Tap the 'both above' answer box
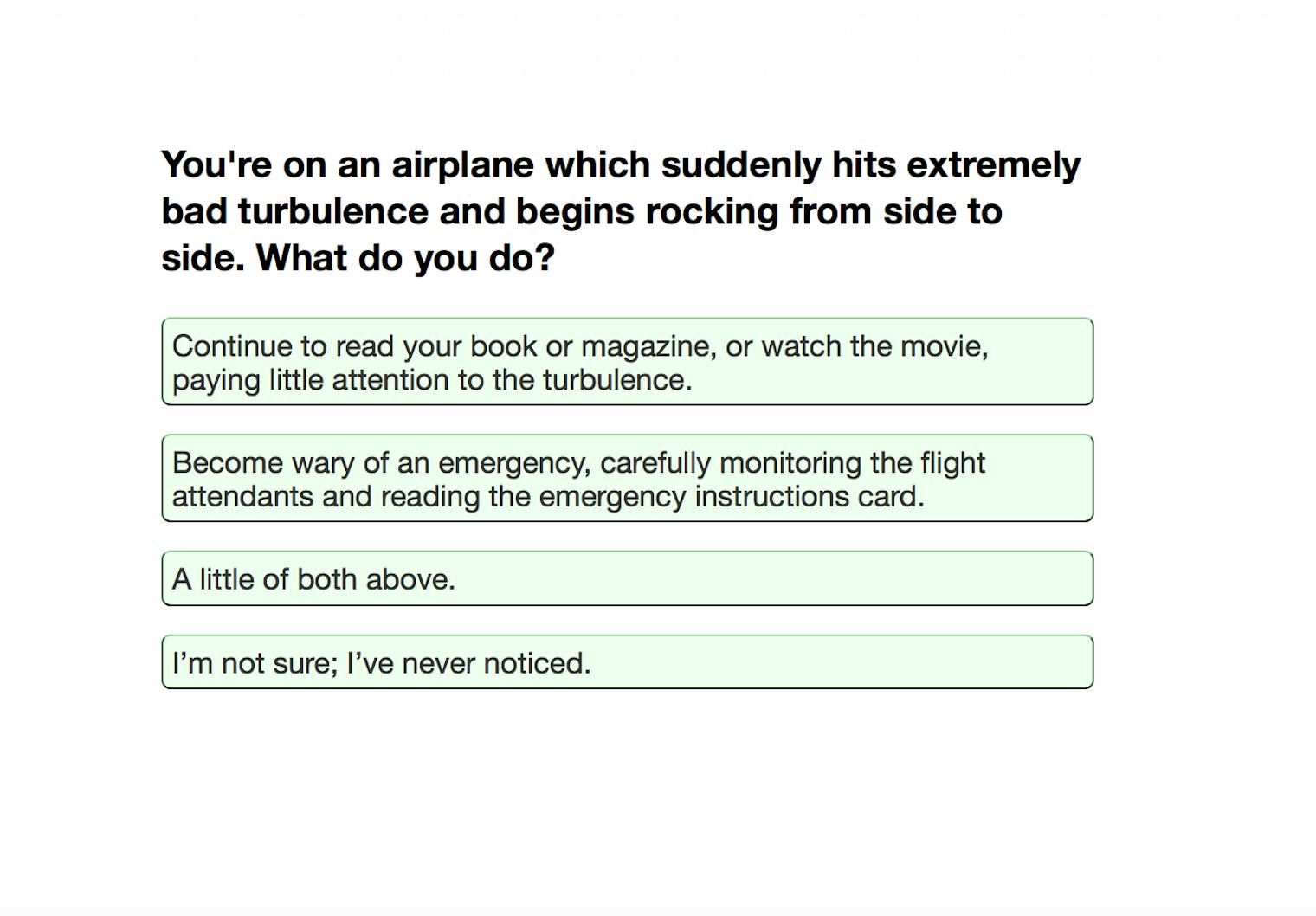The height and width of the screenshot is (916, 1316). pos(627,578)
